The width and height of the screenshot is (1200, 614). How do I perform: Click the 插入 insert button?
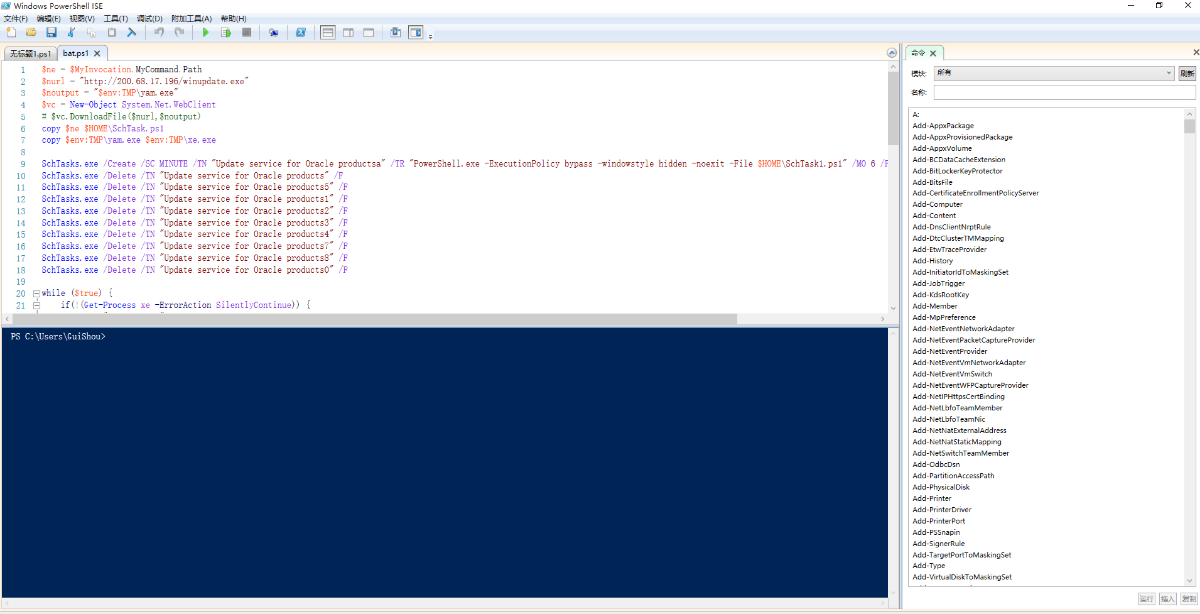1167,598
